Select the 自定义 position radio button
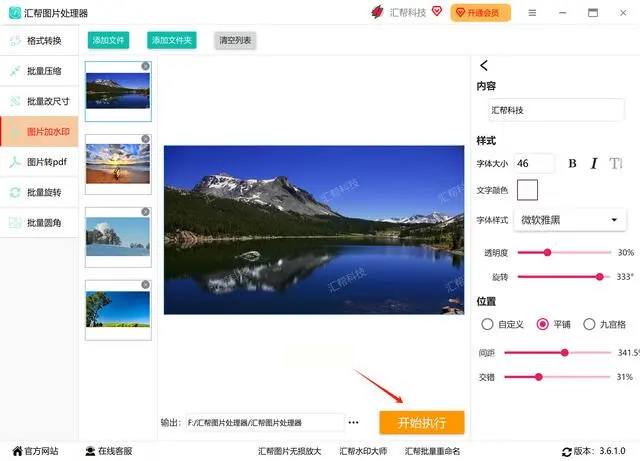 tap(487, 324)
